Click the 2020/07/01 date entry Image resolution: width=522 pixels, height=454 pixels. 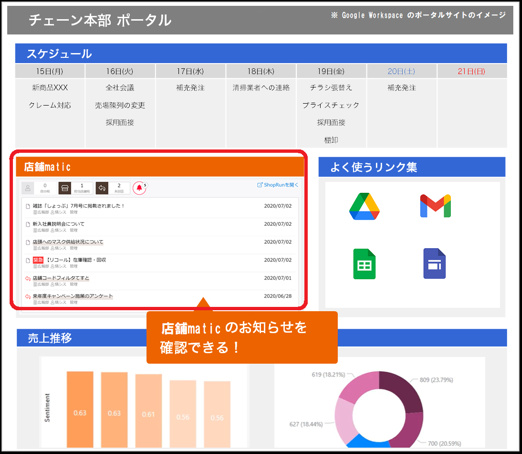point(278,278)
